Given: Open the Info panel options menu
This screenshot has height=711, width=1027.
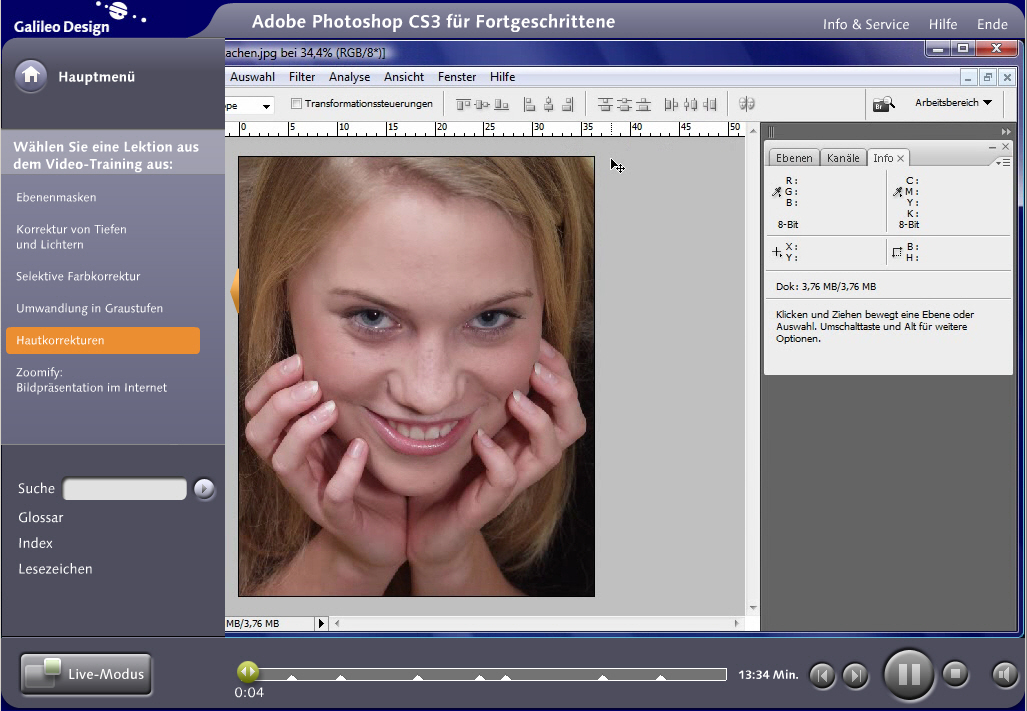Looking at the screenshot, I should (x=1003, y=162).
